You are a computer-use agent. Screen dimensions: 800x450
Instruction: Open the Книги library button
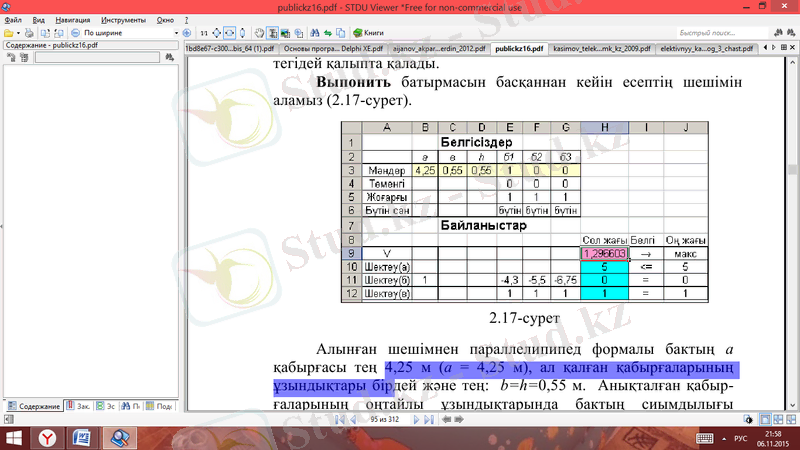click(367, 32)
